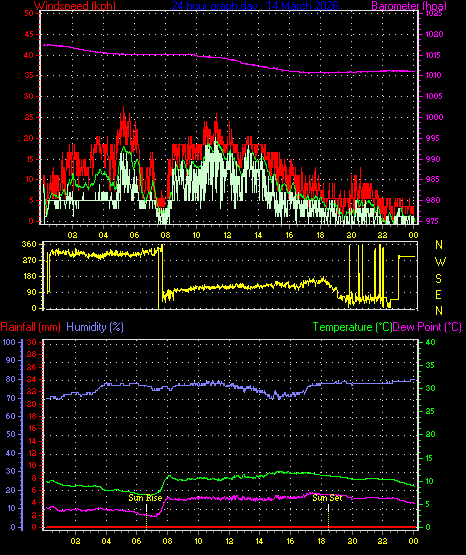Click the "180" wind direction axis value
This screenshot has width=466, height=555.
click(x=29, y=276)
